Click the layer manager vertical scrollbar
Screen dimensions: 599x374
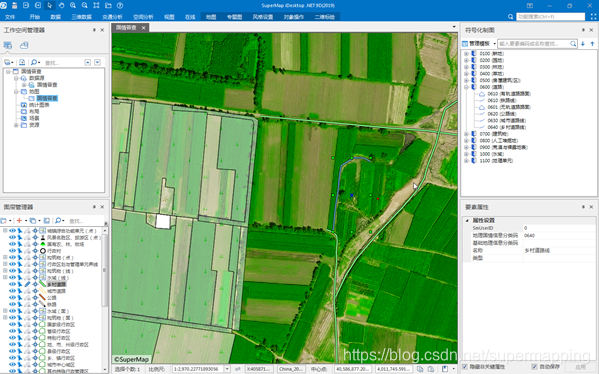[x=104, y=271]
